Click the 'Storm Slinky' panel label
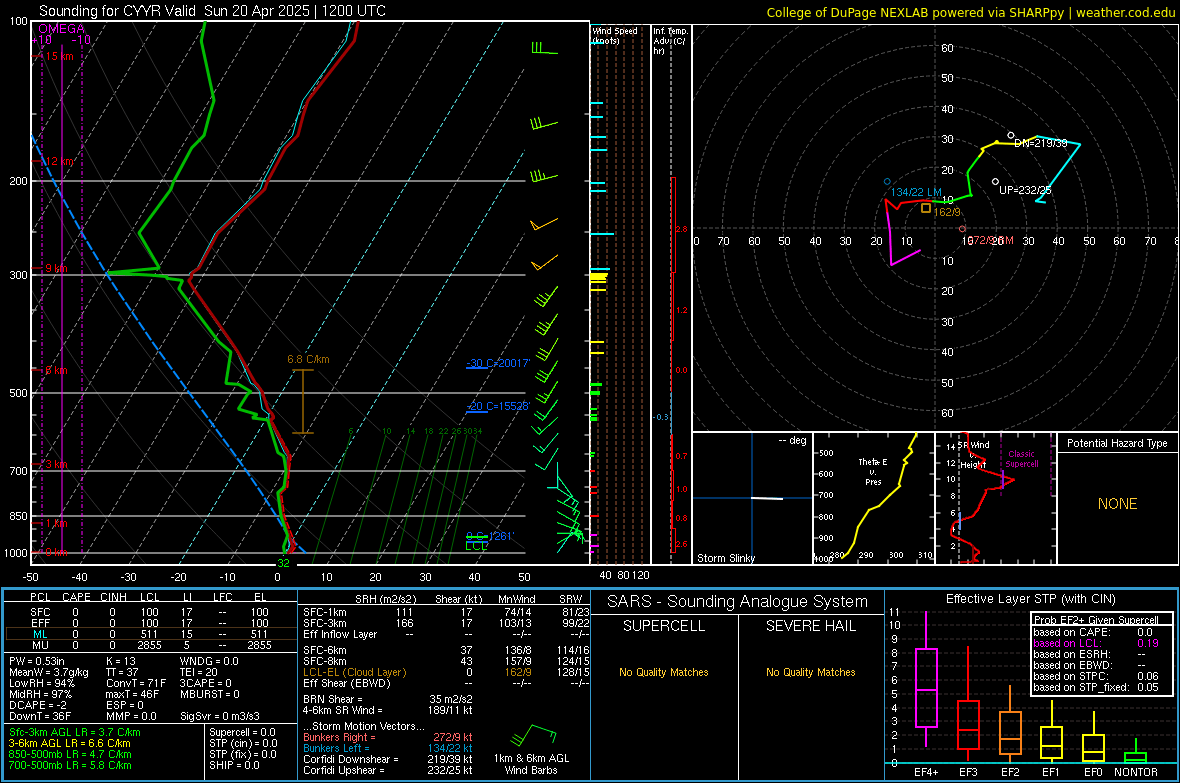 coord(725,558)
